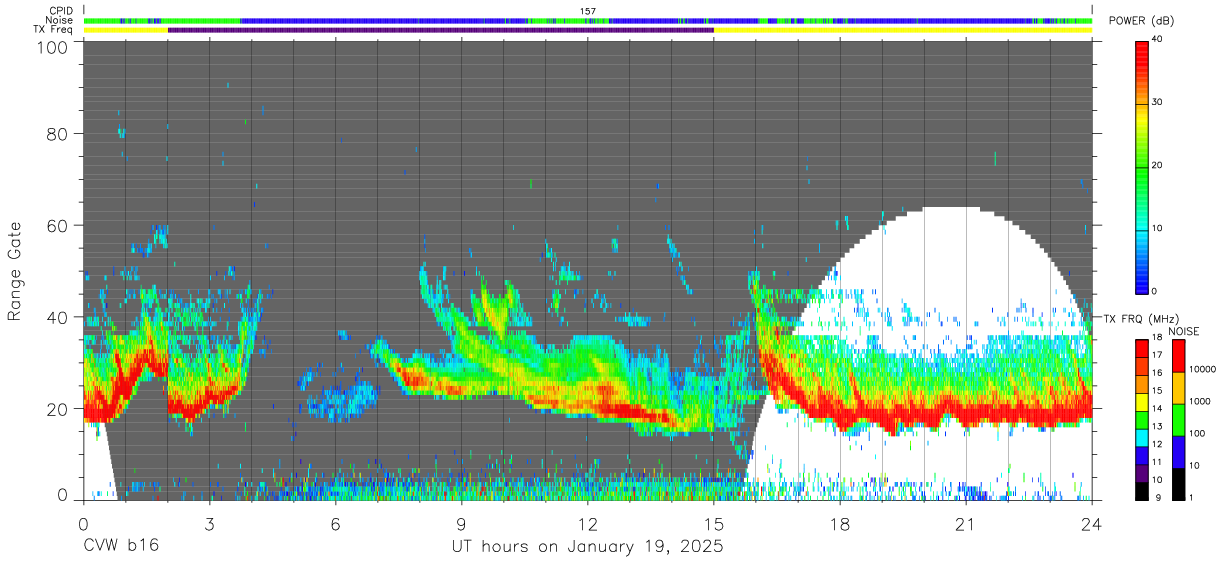Click the 80 tick on the Range Gate axis

coord(58,134)
